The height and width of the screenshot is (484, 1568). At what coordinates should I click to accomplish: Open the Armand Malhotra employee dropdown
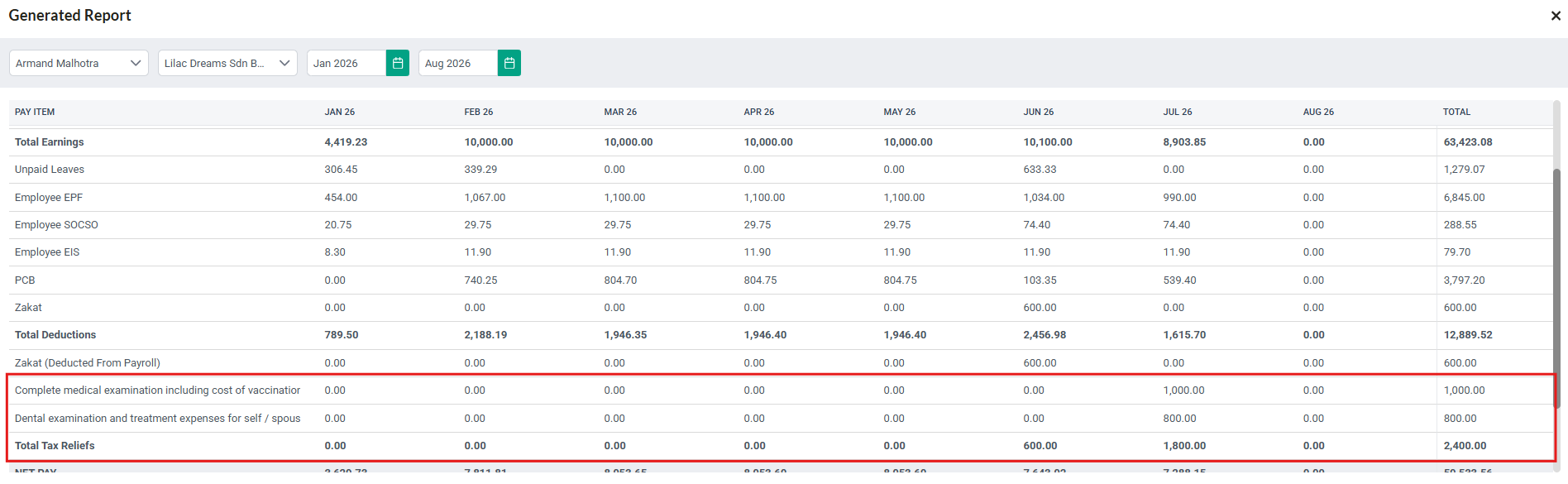(79, 63)
